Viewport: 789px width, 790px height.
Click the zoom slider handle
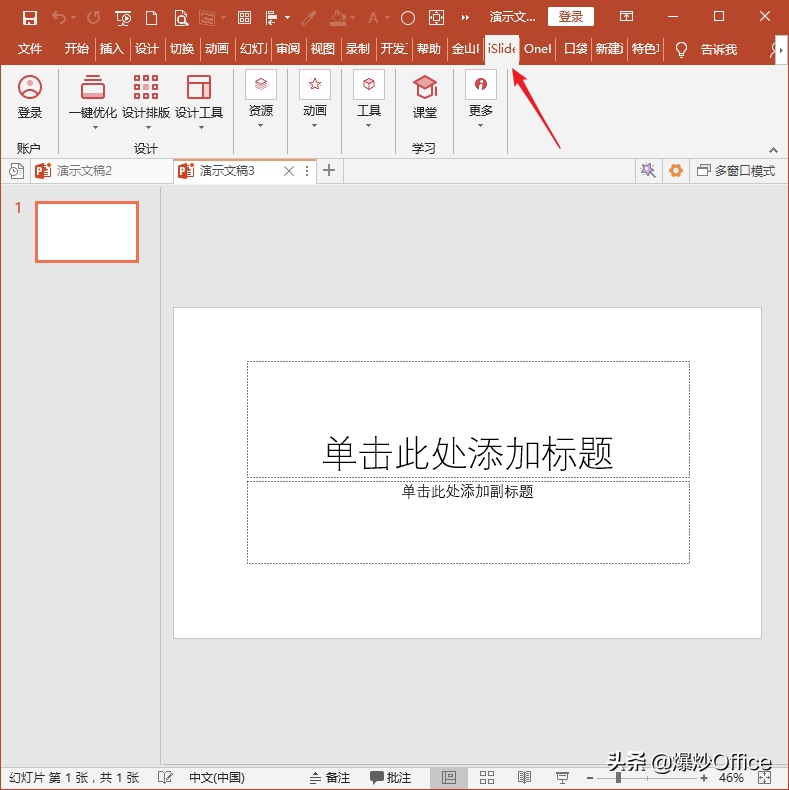point(618,778)
